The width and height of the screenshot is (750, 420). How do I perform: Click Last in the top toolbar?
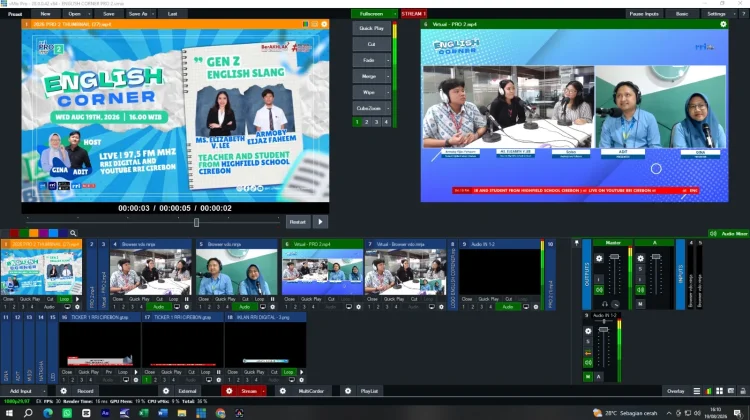point(173,14)
